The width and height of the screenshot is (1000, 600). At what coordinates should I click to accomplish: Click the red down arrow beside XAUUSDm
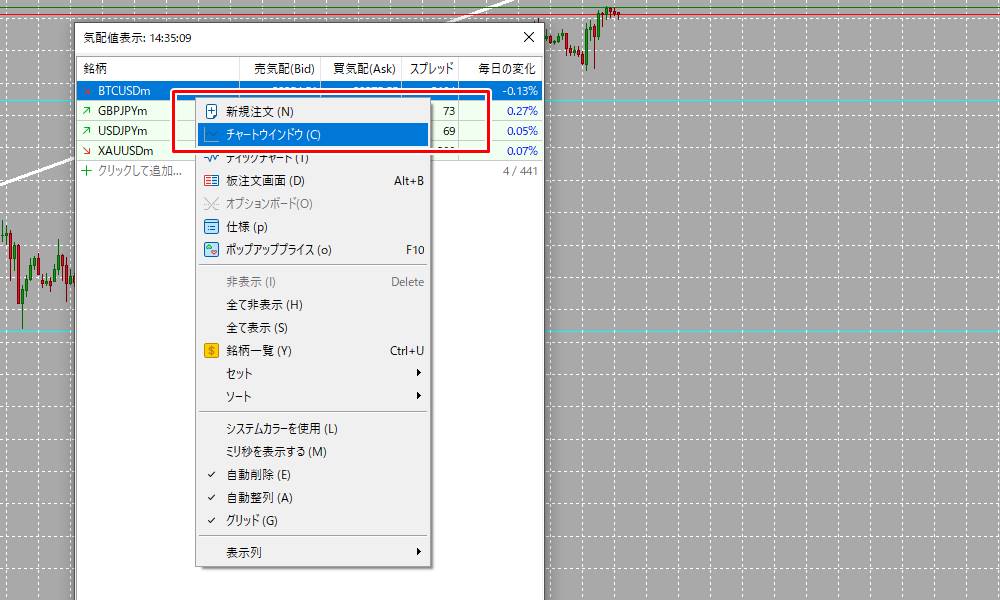87,151
